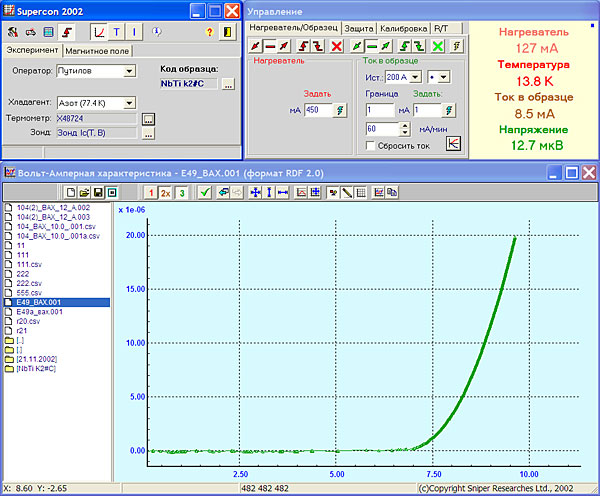Select file E49a_вах.001 in the list
This screenshot has height=496, width=600.
tap(57, 312)
